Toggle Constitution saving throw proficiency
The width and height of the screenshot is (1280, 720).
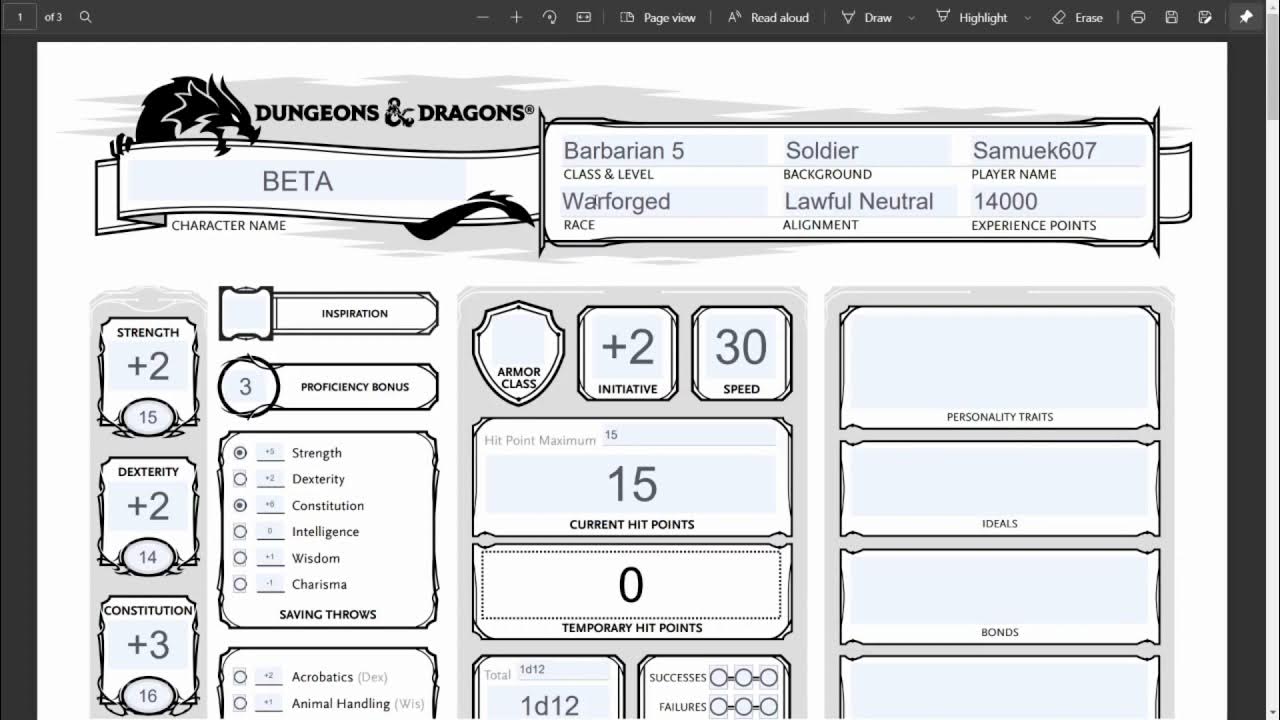(x=240, y=505)
